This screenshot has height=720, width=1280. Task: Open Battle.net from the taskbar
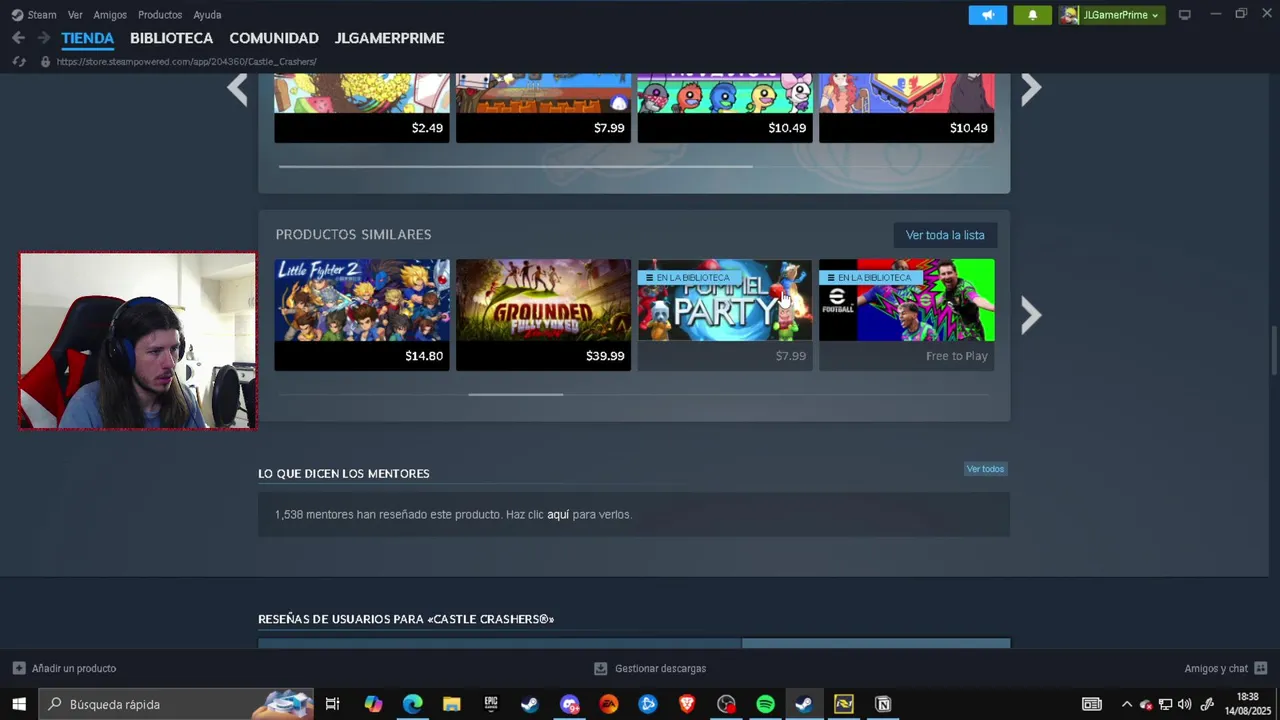pos(648,704)
